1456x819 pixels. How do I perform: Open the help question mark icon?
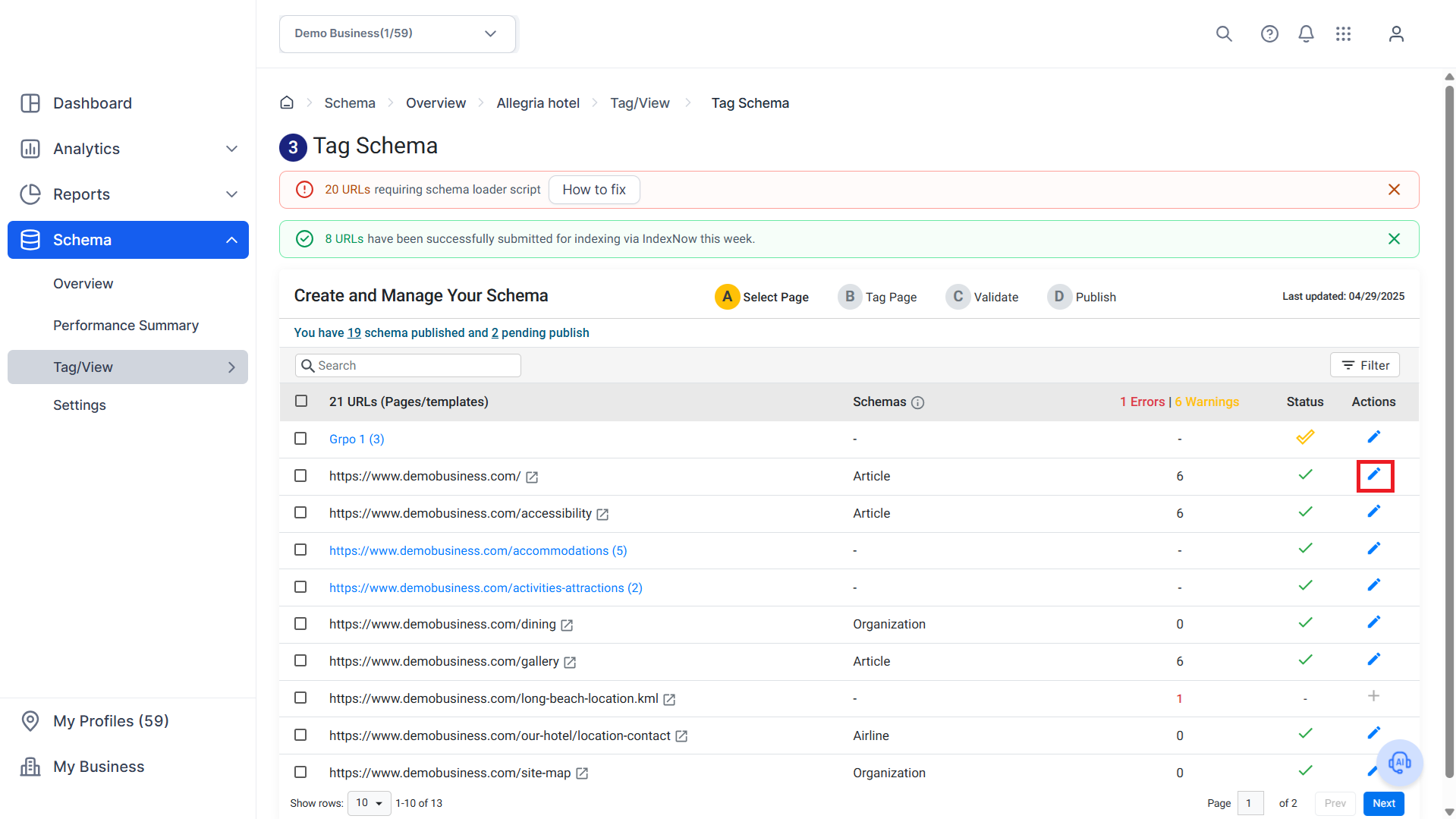pyautogui.click(x=1269, y=34)
